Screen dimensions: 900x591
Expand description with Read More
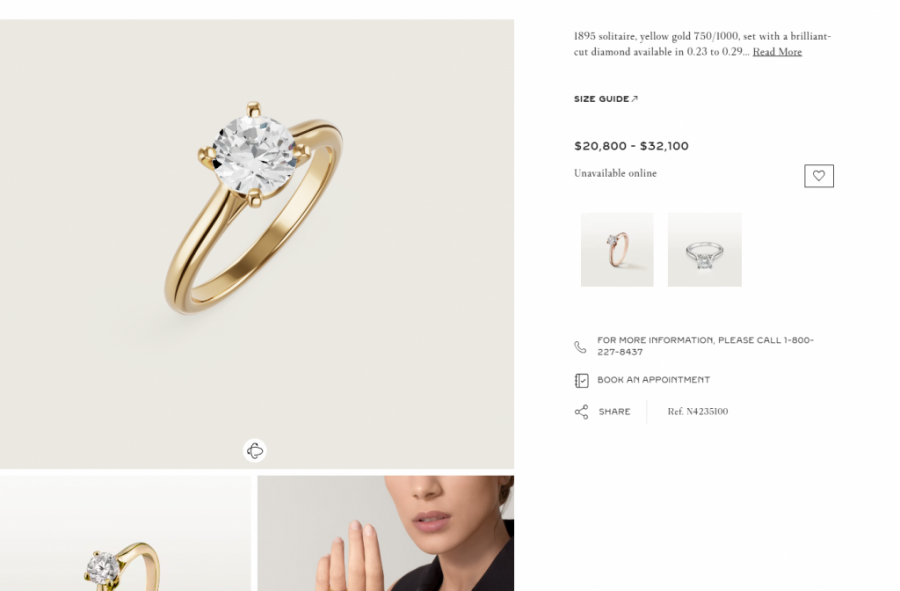[x=777, y=52]
